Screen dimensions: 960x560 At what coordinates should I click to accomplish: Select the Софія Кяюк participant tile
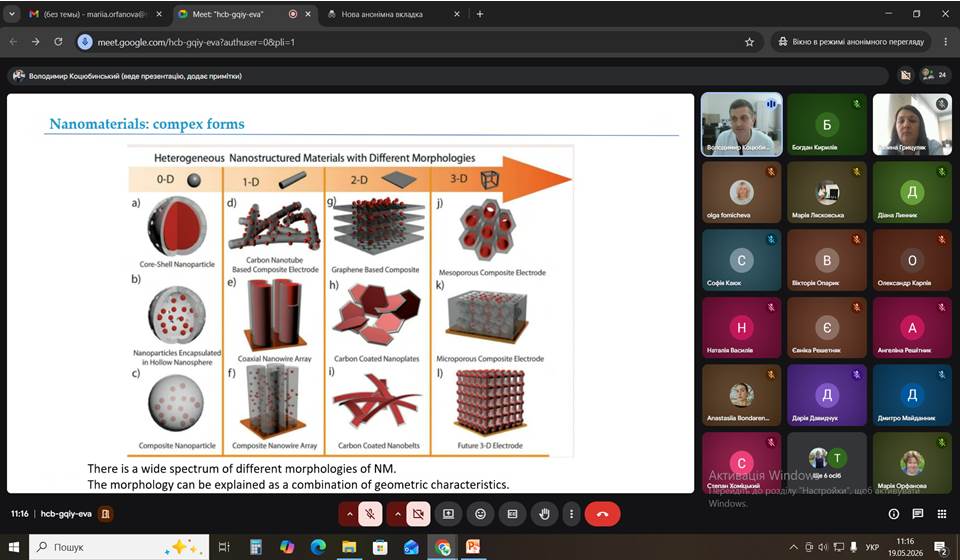tap(741, 260)
